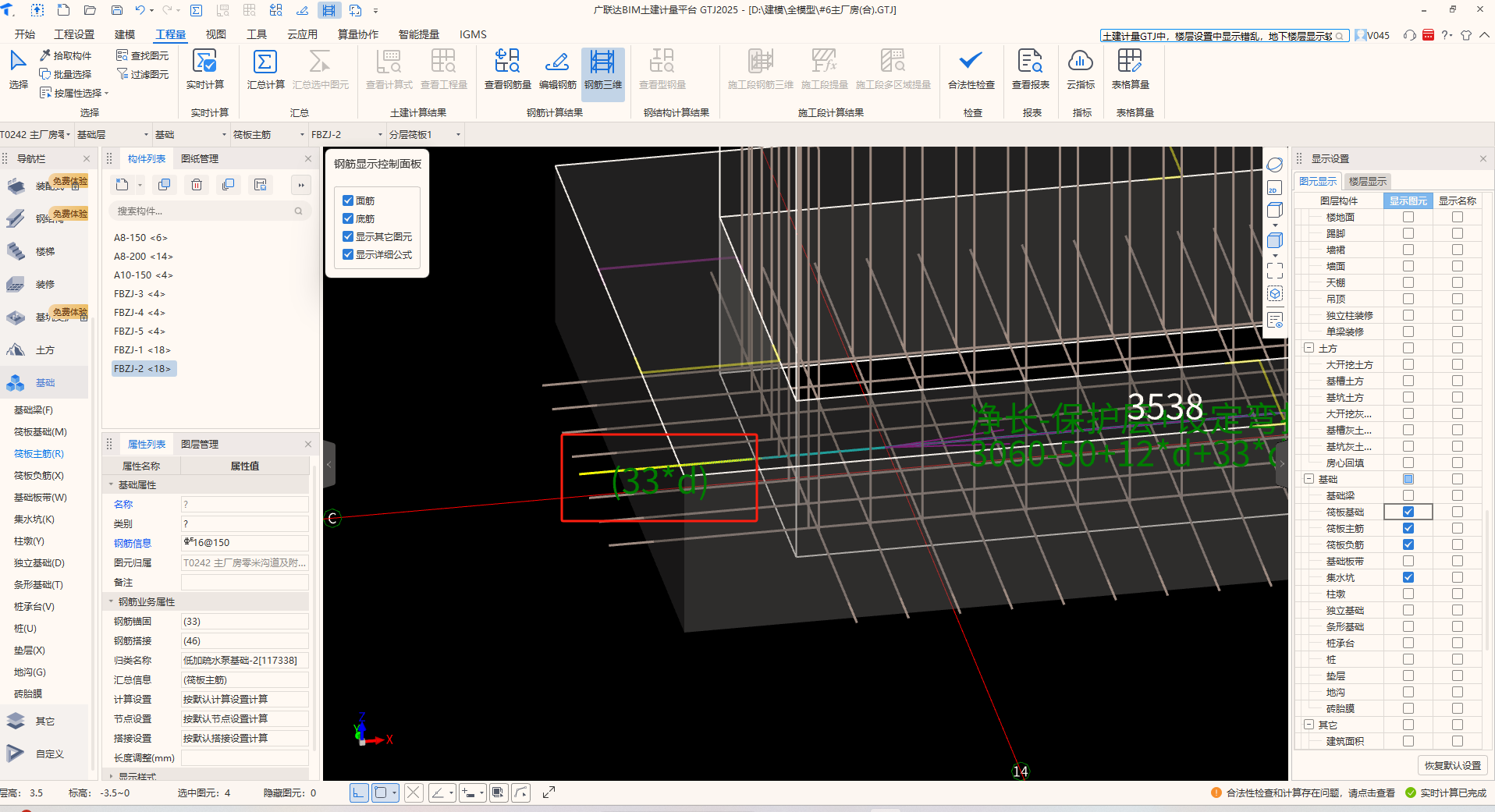The width and height of the screenshot is (1495, 812).
Task: Check 基础梁 显示图元 checkbox
Action: tap(1408, 495)
